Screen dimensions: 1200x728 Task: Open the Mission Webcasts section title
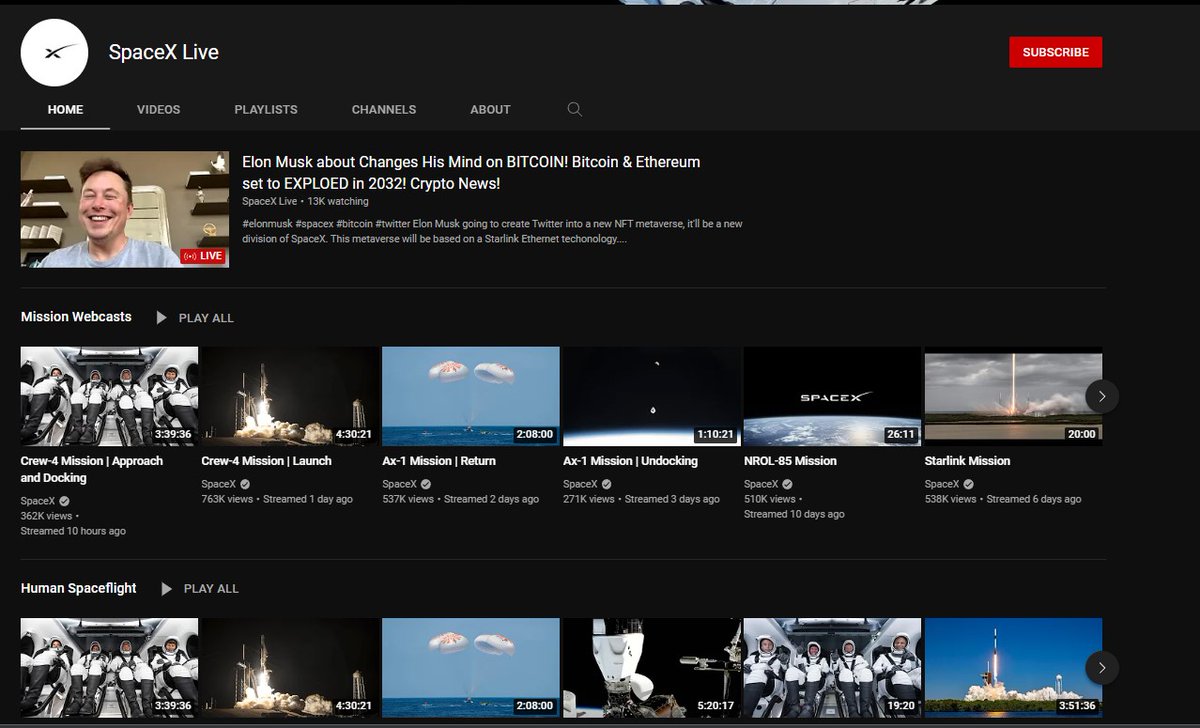[76, 316]
